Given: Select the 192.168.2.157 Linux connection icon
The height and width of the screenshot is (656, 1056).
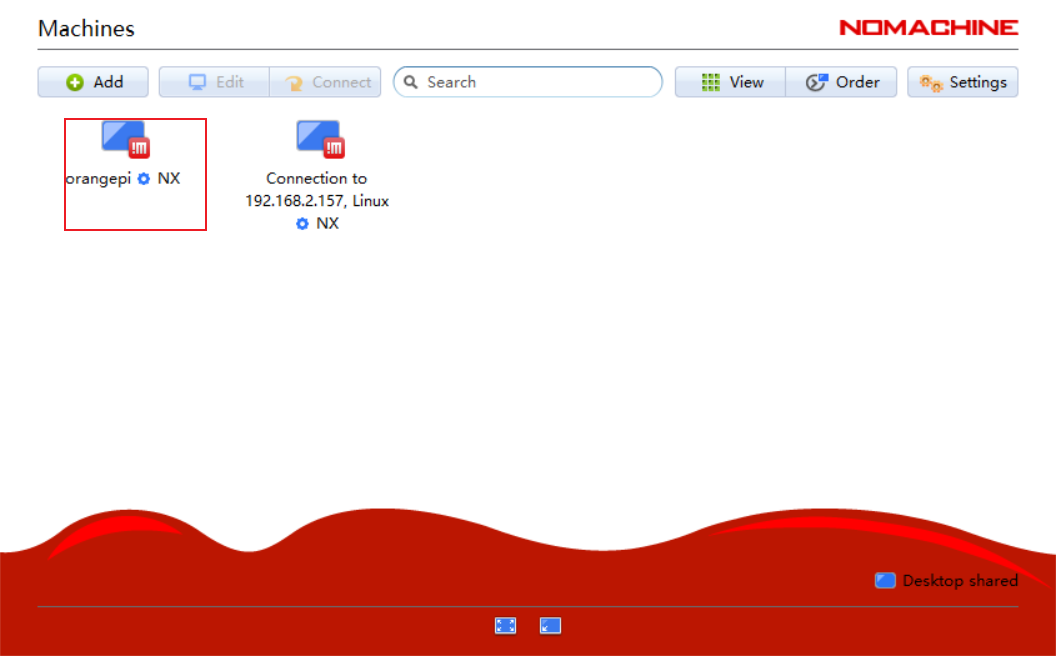Looking at the screenshot, I should [321, 139].
